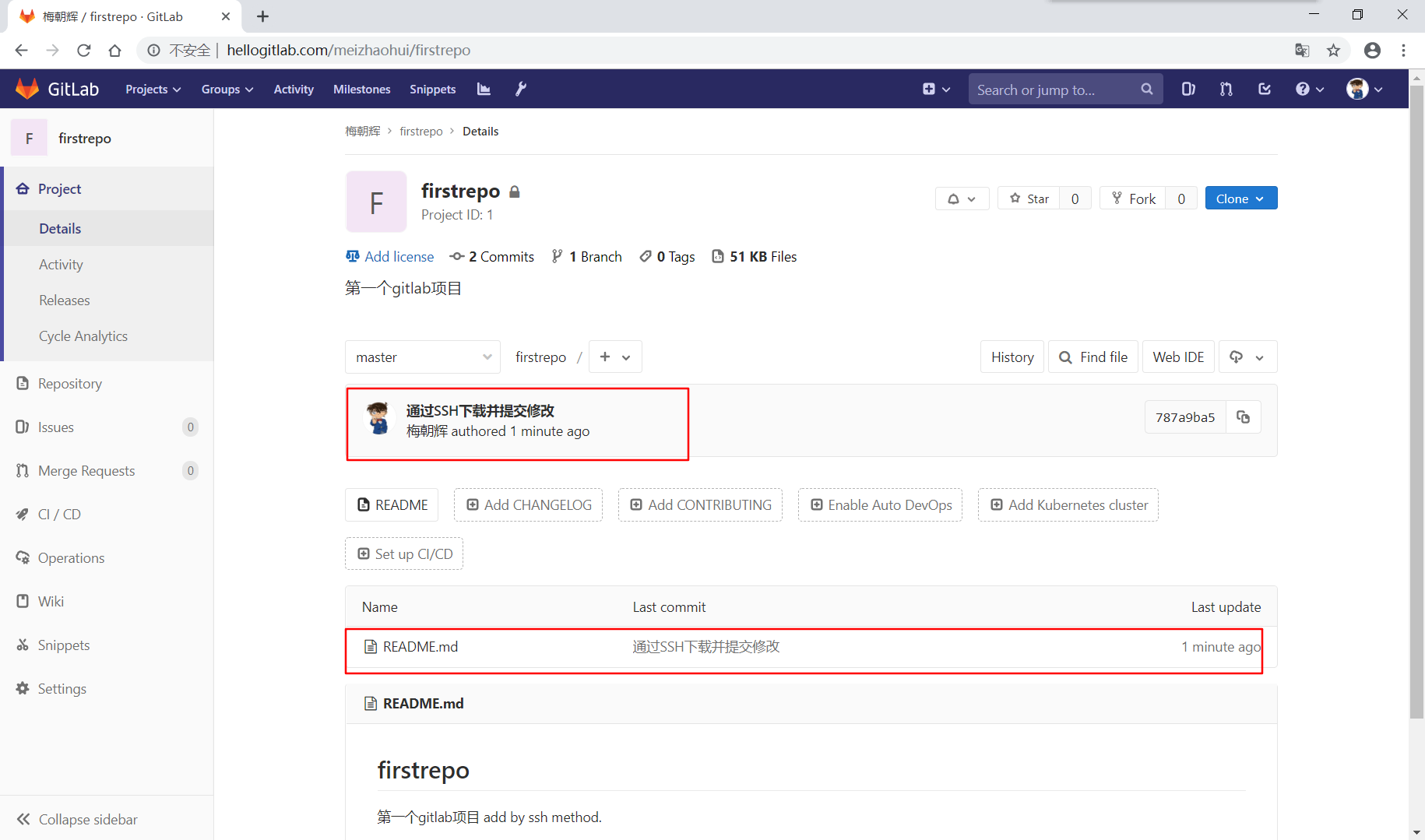Expand the new item plus dropdown in navbar

pos(936,89)
